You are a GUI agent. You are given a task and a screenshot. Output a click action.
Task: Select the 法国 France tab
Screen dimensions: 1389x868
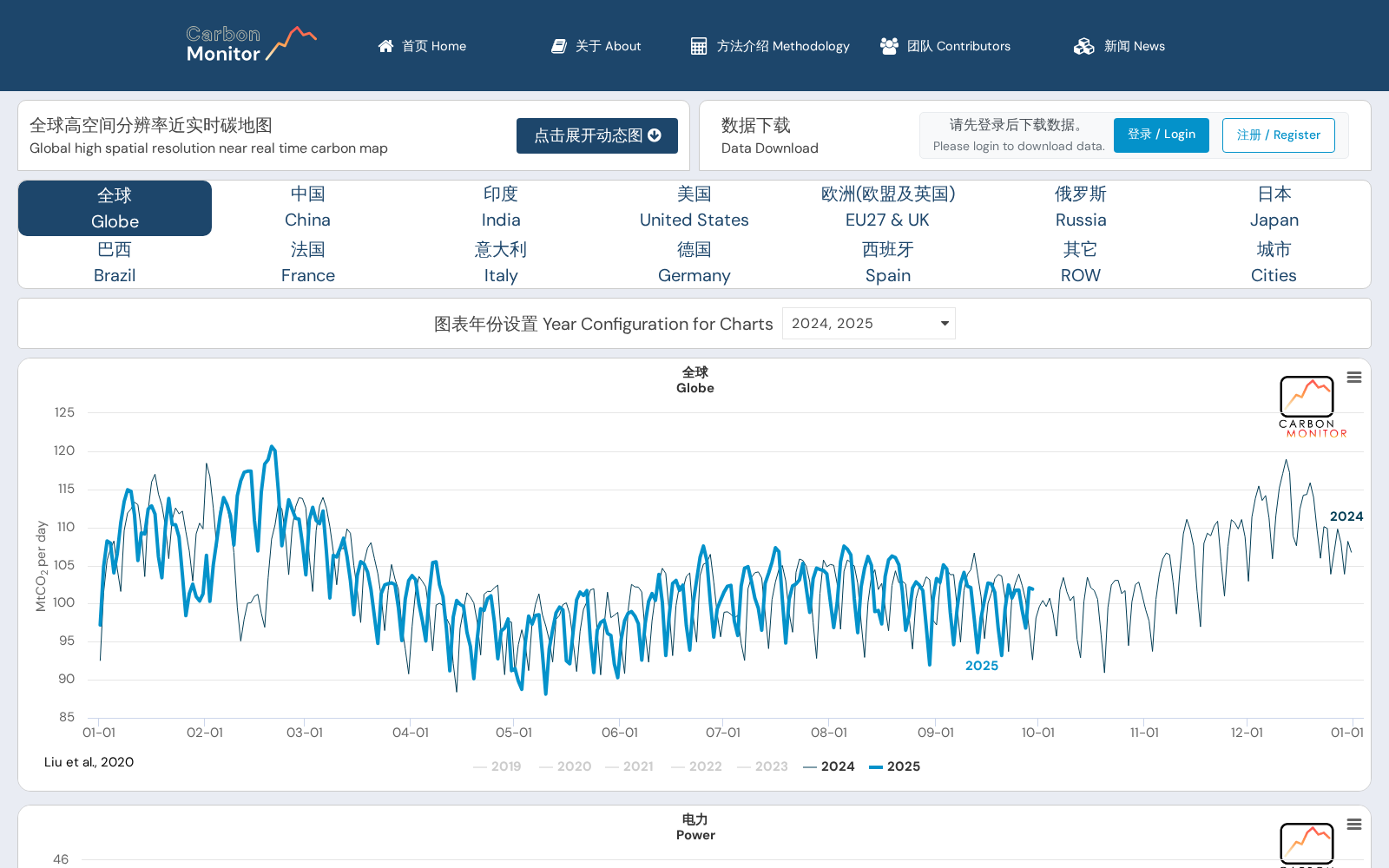[x=308, y=262]
